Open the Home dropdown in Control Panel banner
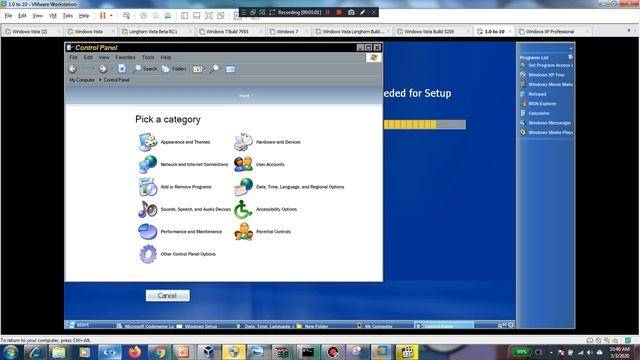This screenshot has height=360, width=640. pyautogui.click(x=246, y=96)
